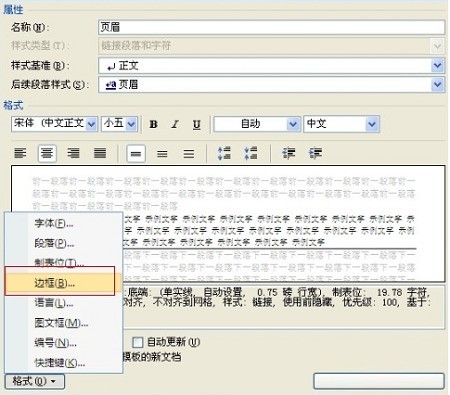
Task: Select center alignment icon
Action: pyautogui.click(x=47, y=154)
